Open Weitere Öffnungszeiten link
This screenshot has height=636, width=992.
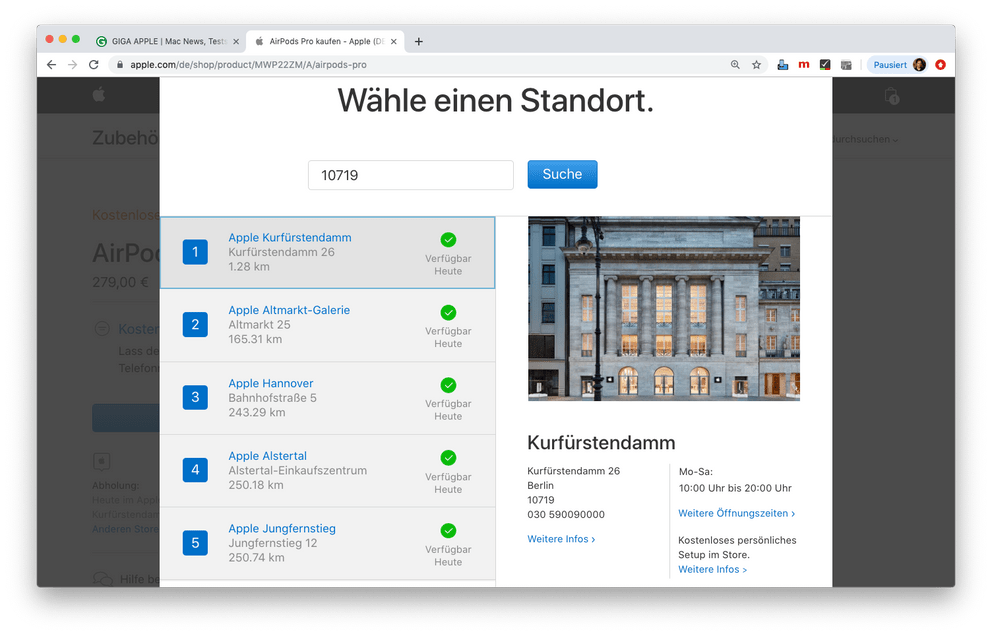pos(736,513)
